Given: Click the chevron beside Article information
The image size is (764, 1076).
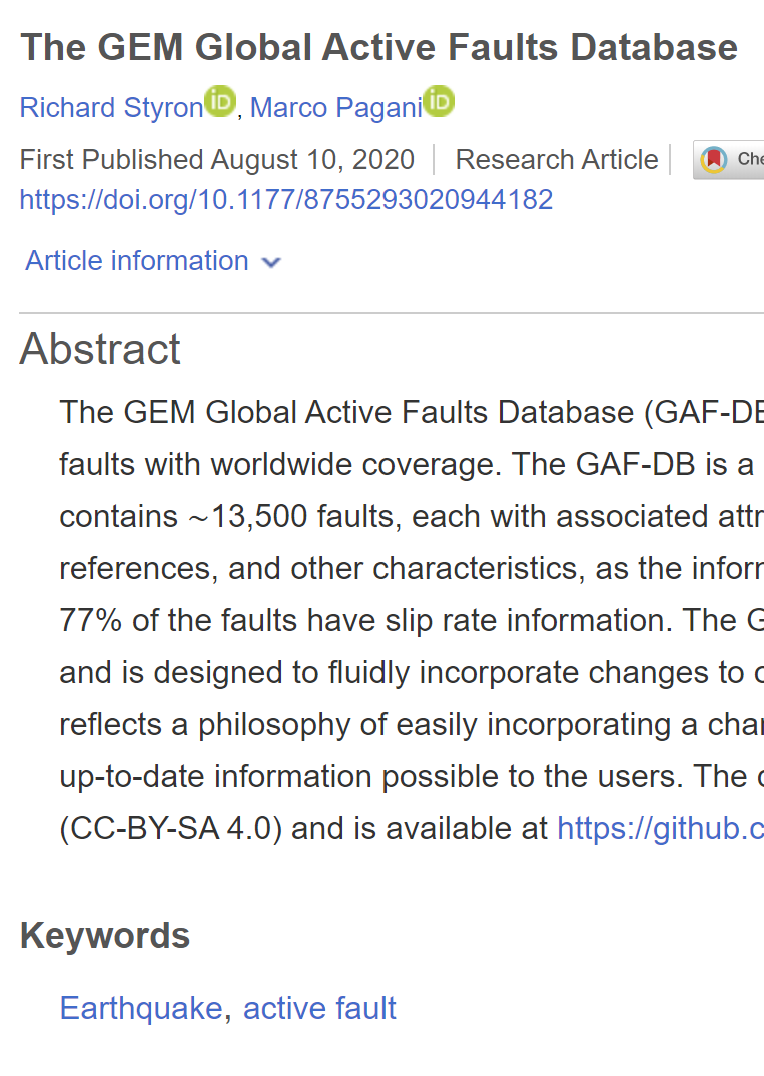Looking at the screenshot, I should click(x=271, y=262).
